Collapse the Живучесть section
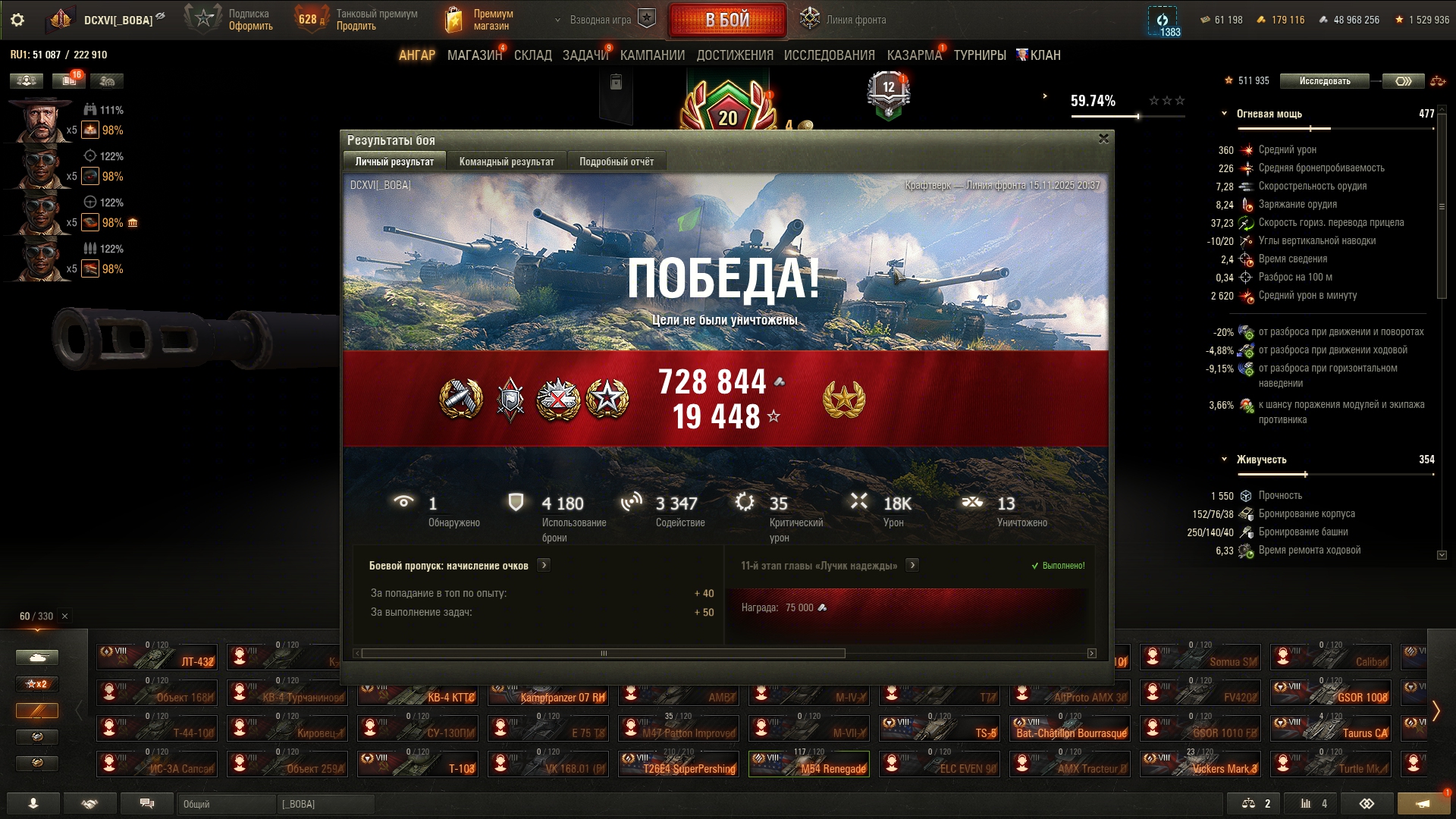 point(1224,460)
